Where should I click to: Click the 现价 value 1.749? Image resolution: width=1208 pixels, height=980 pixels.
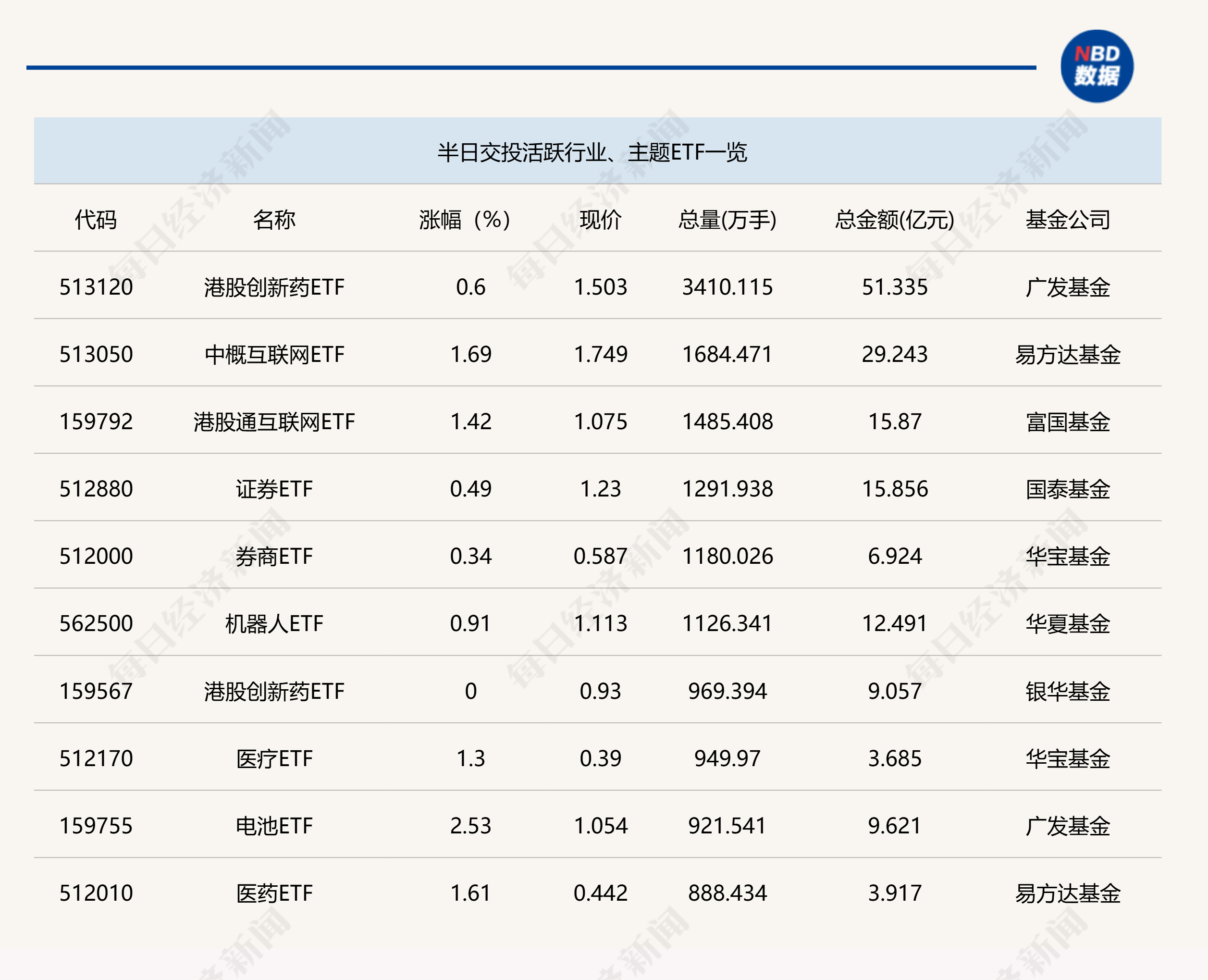pyautogui.click(x=600, y=354)
